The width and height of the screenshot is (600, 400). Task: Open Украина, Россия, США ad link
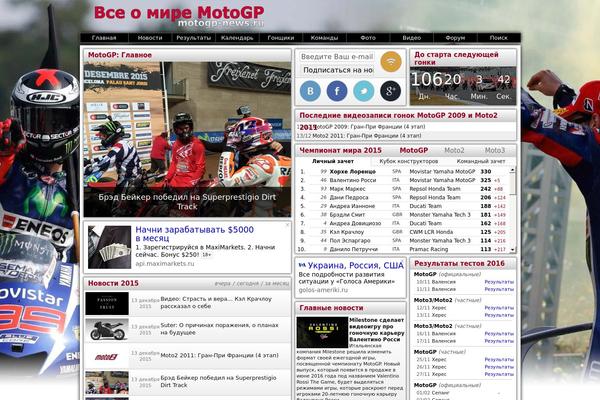click(x=355, y=265)
